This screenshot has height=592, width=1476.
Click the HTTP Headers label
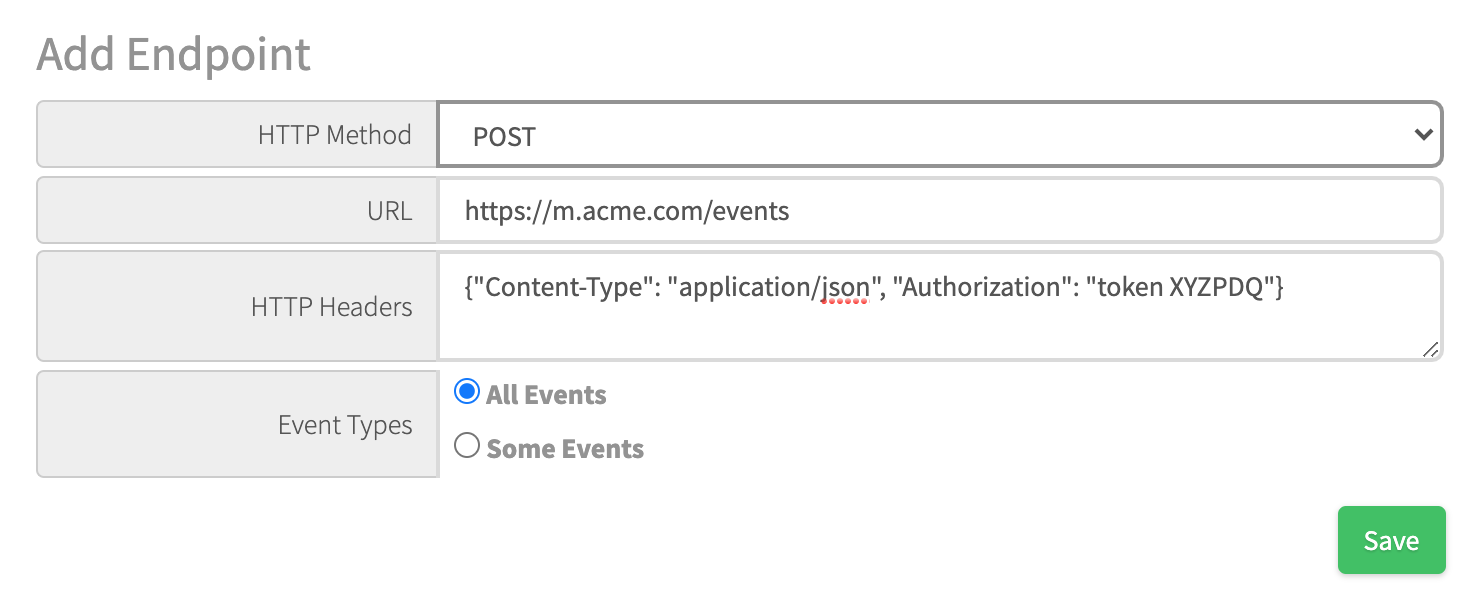click(x=331, y=307)
